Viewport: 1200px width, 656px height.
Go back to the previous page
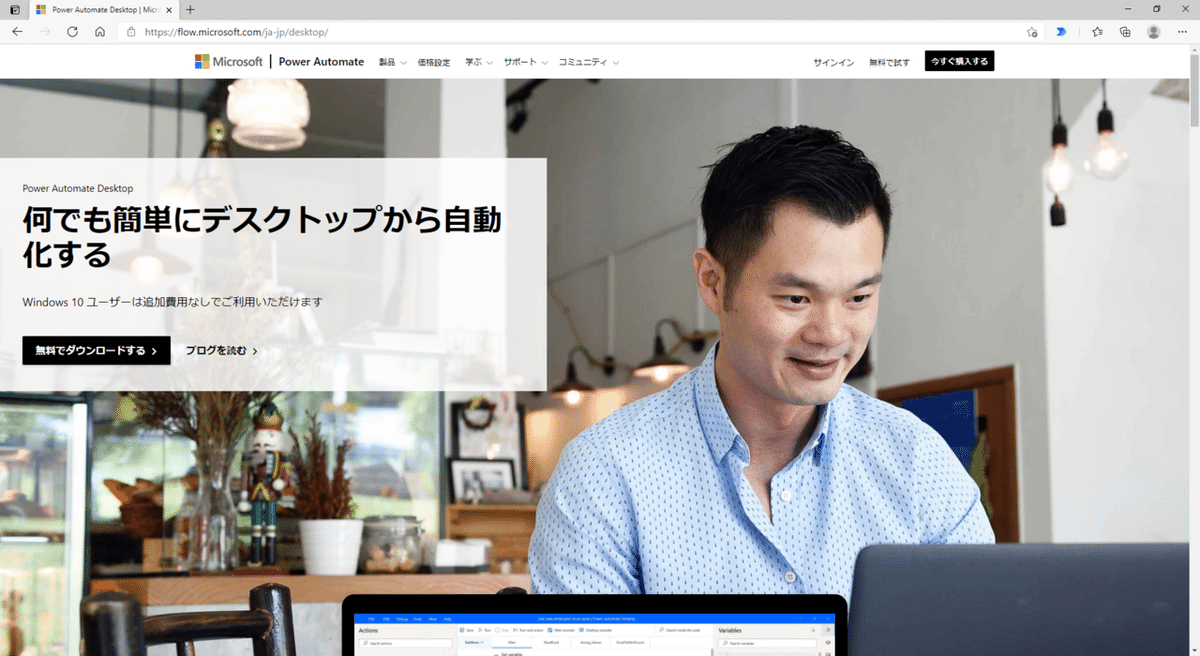[x=17, y=32]
